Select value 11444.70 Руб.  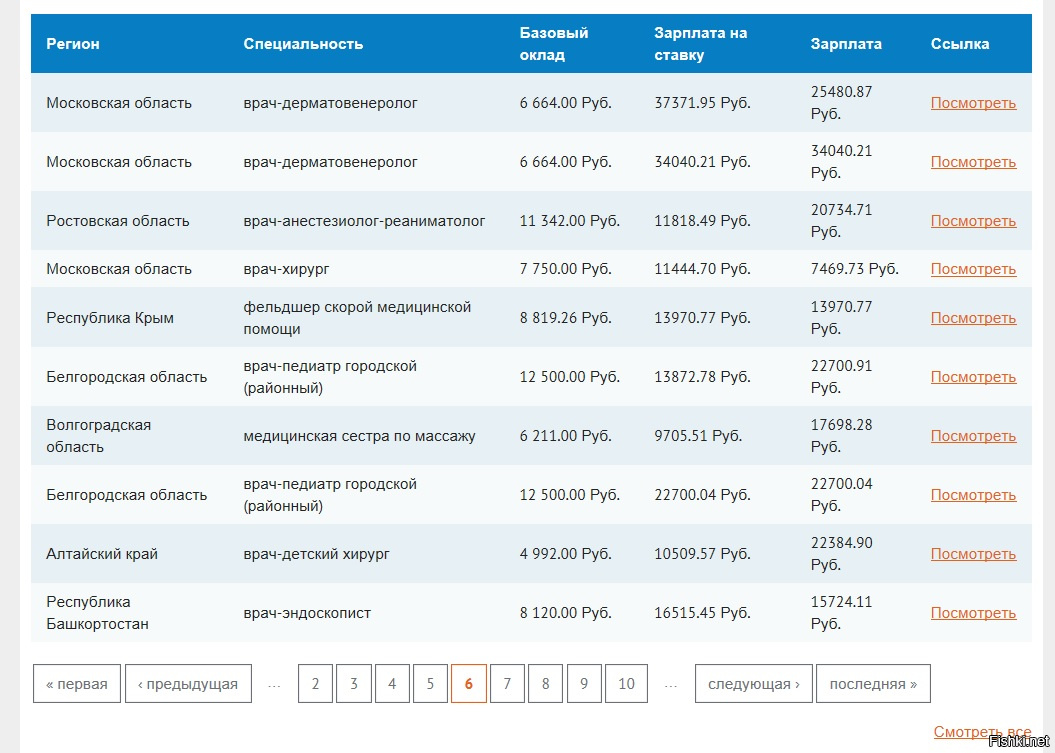[702, 269]
